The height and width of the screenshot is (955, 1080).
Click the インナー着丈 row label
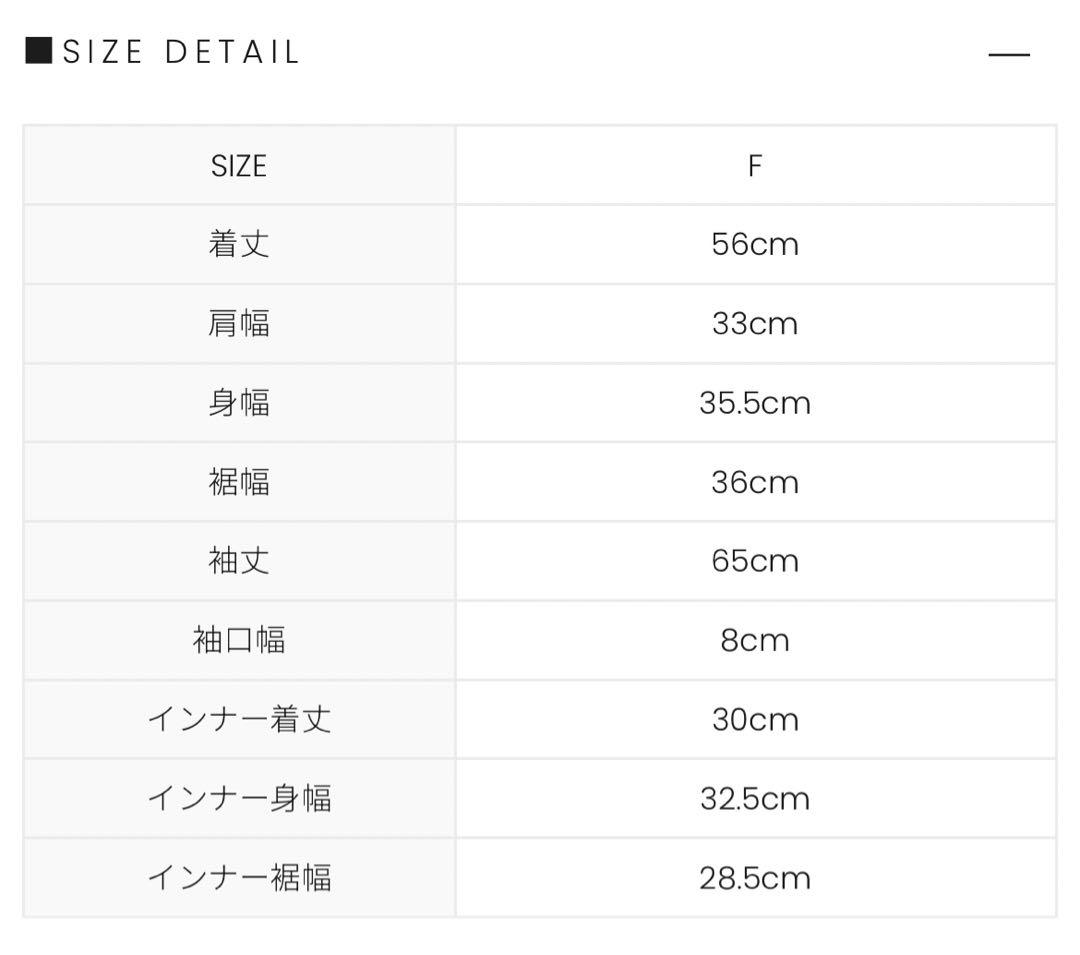[x=239, y=720]
